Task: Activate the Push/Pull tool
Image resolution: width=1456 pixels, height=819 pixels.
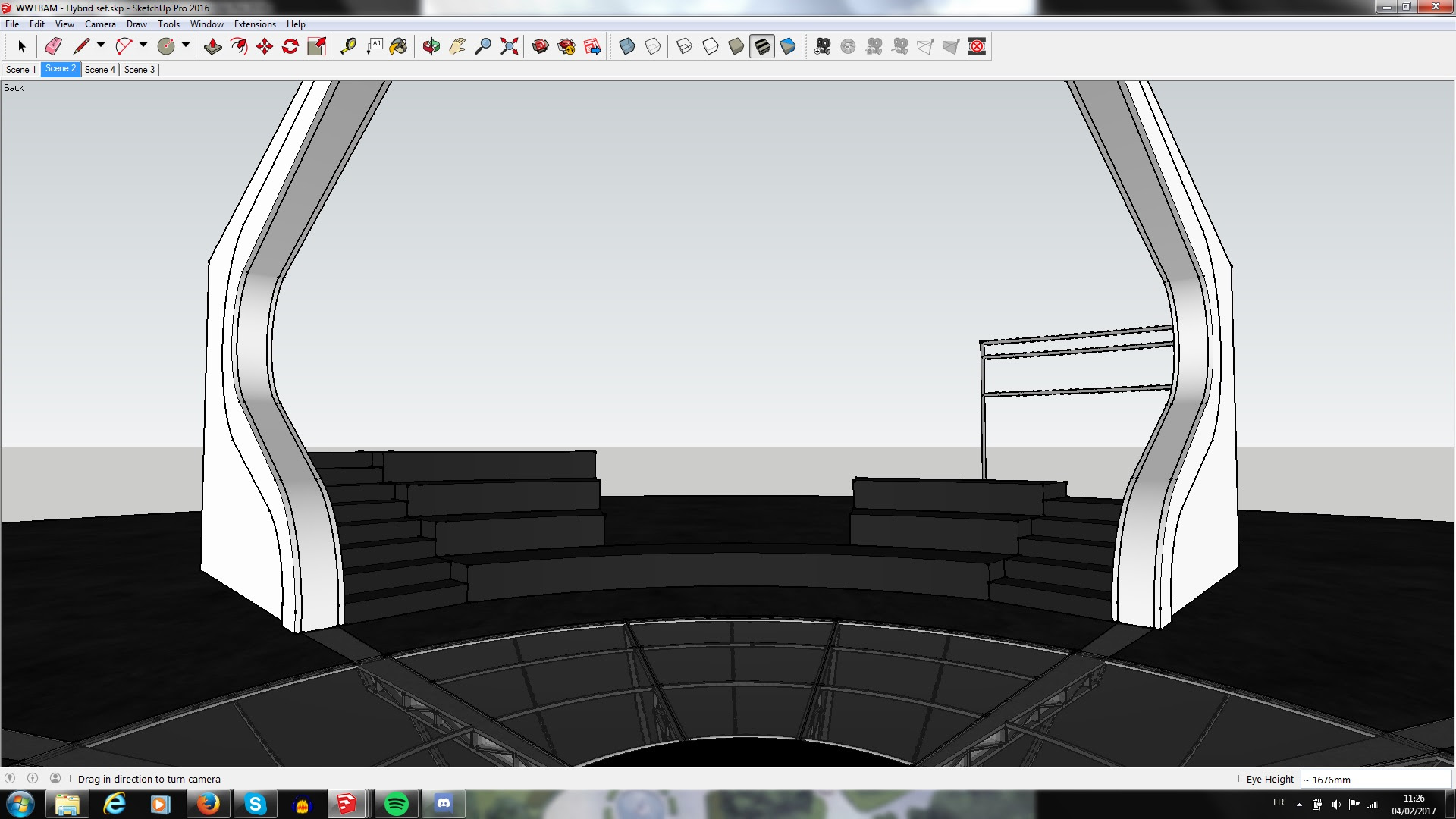Action: (213, 46)
